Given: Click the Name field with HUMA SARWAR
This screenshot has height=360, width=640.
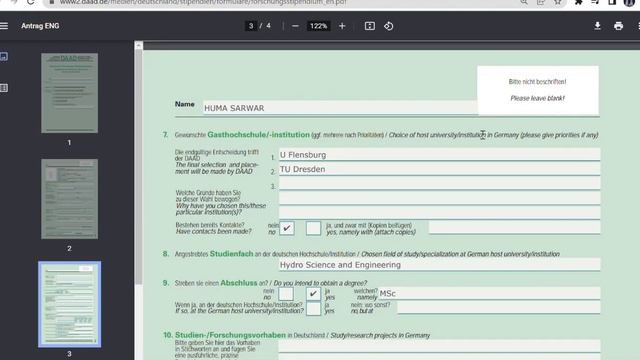Looking at the screenshot, I should pyautogui.click(x=340, y=108).
